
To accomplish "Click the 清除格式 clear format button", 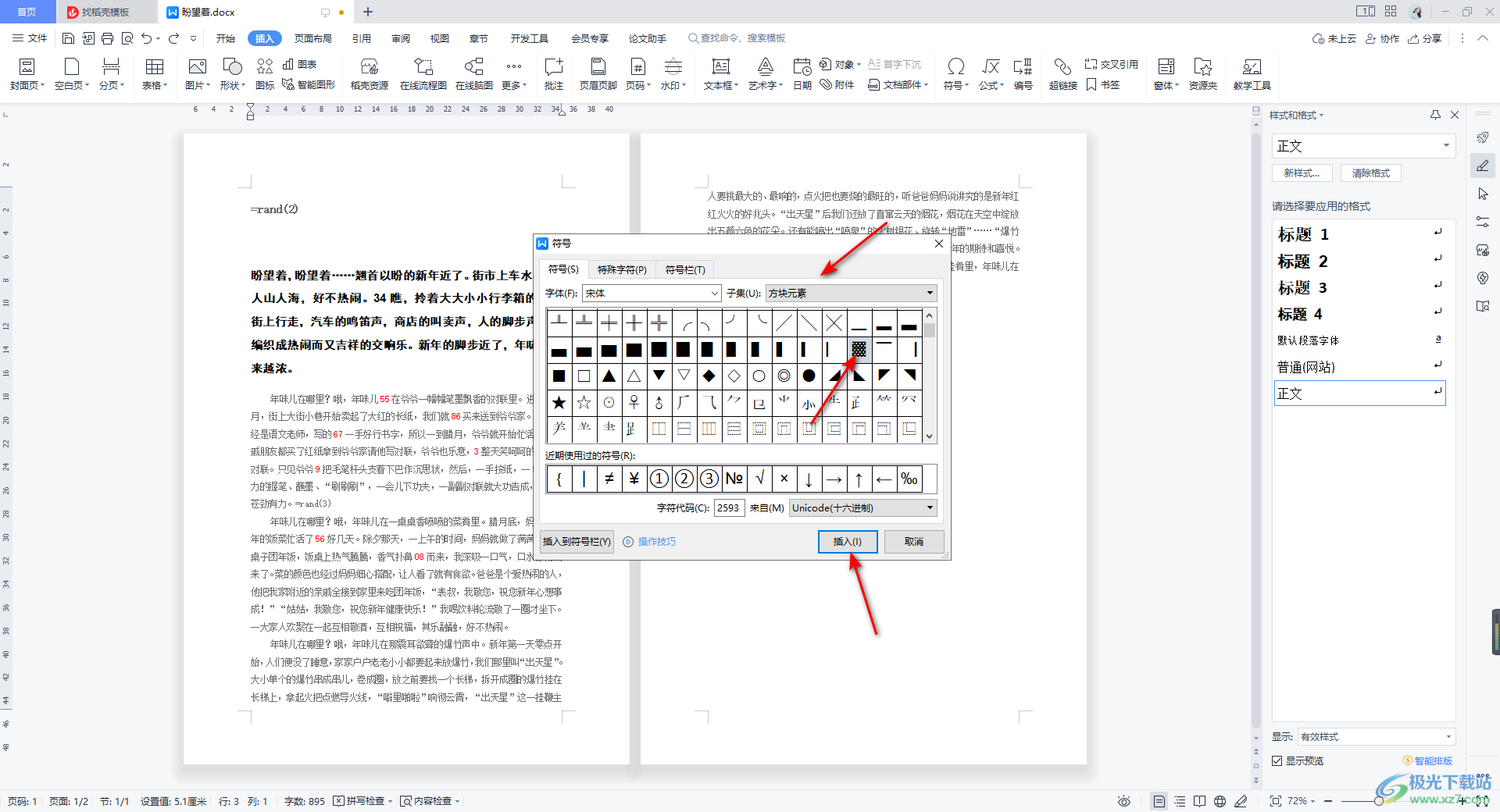I will click(1371, 173).
